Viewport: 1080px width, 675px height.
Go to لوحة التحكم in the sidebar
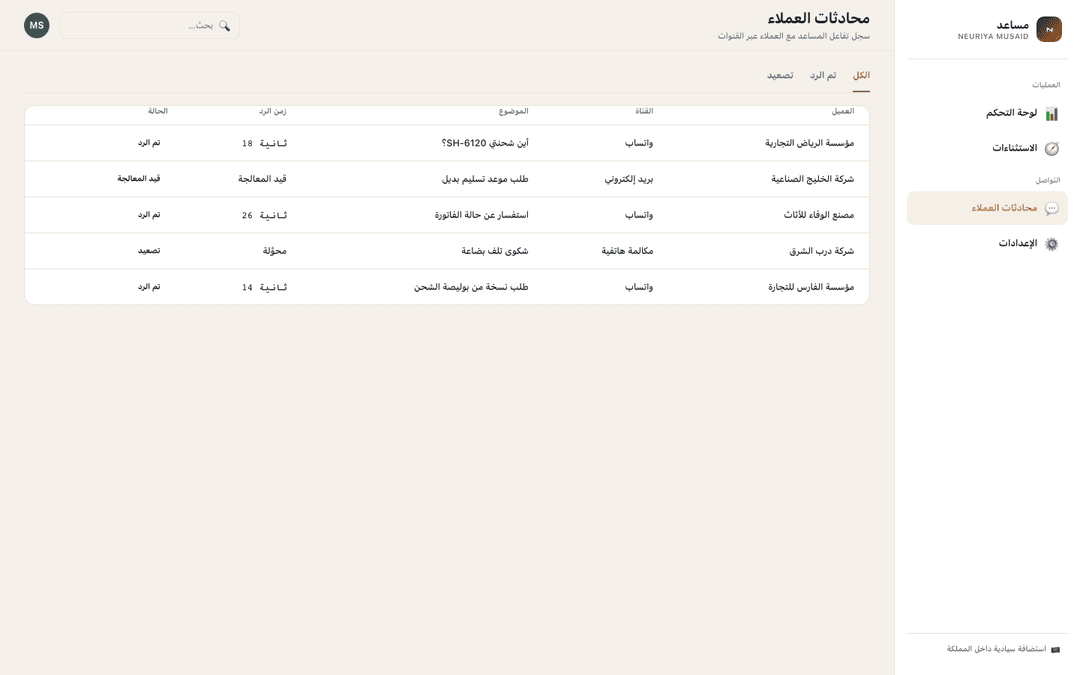pos(987,113)
